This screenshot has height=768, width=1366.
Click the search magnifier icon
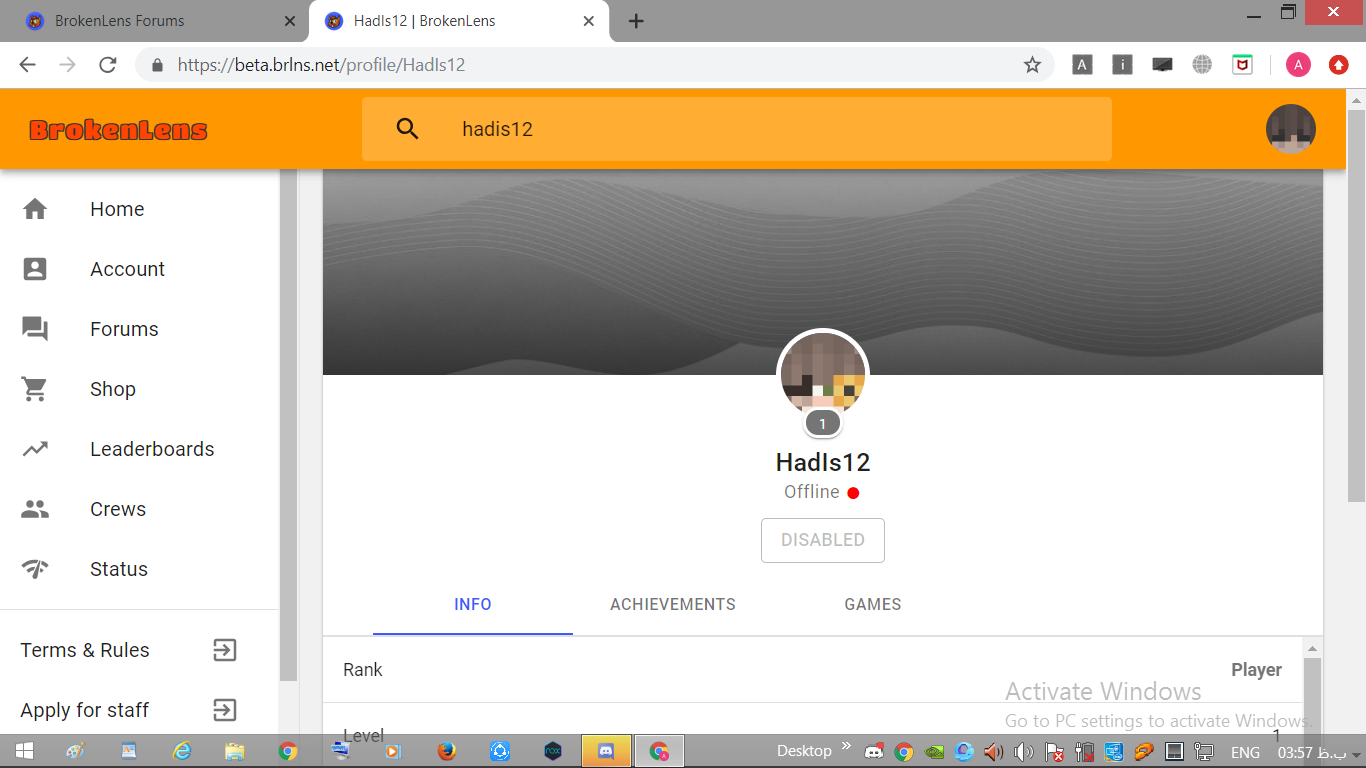tap(407, 129)
